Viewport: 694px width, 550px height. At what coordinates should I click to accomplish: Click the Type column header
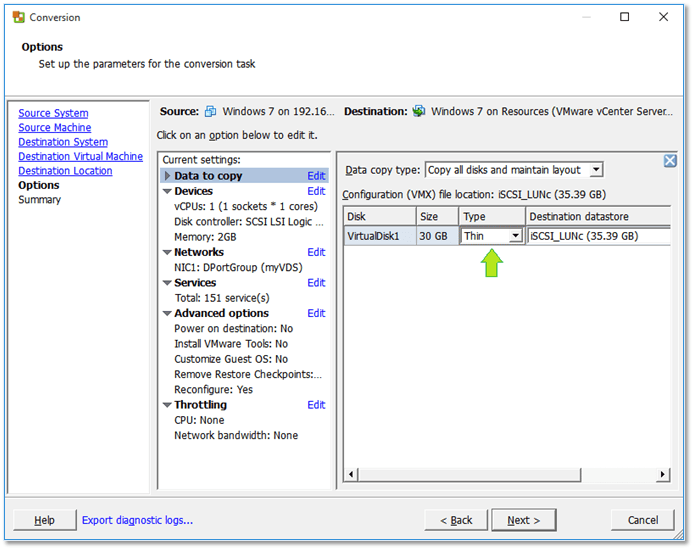point(492,216)
